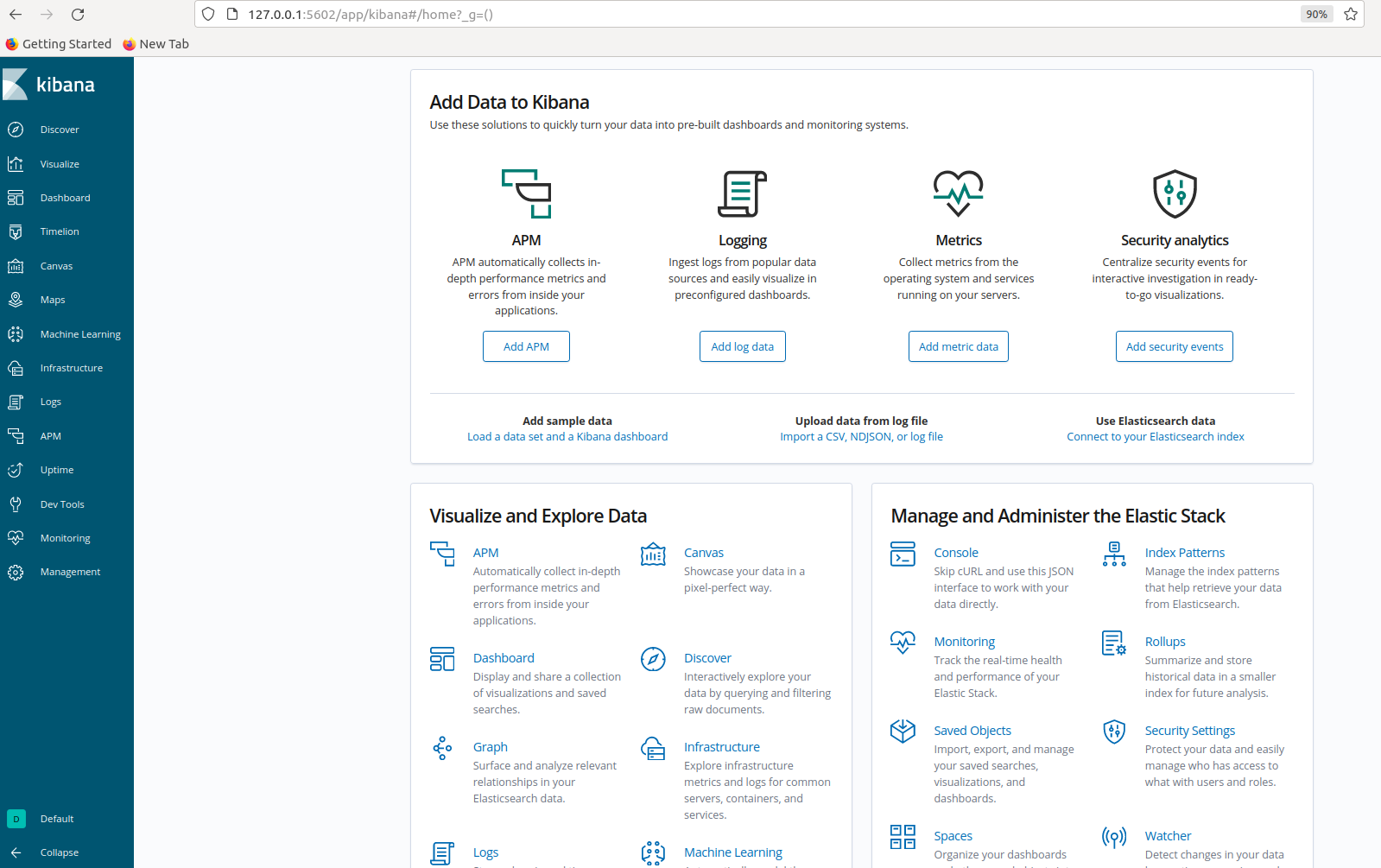Click the Maps pin icon in sidebar
This screenshot has width=1381, height=868.
16,300
